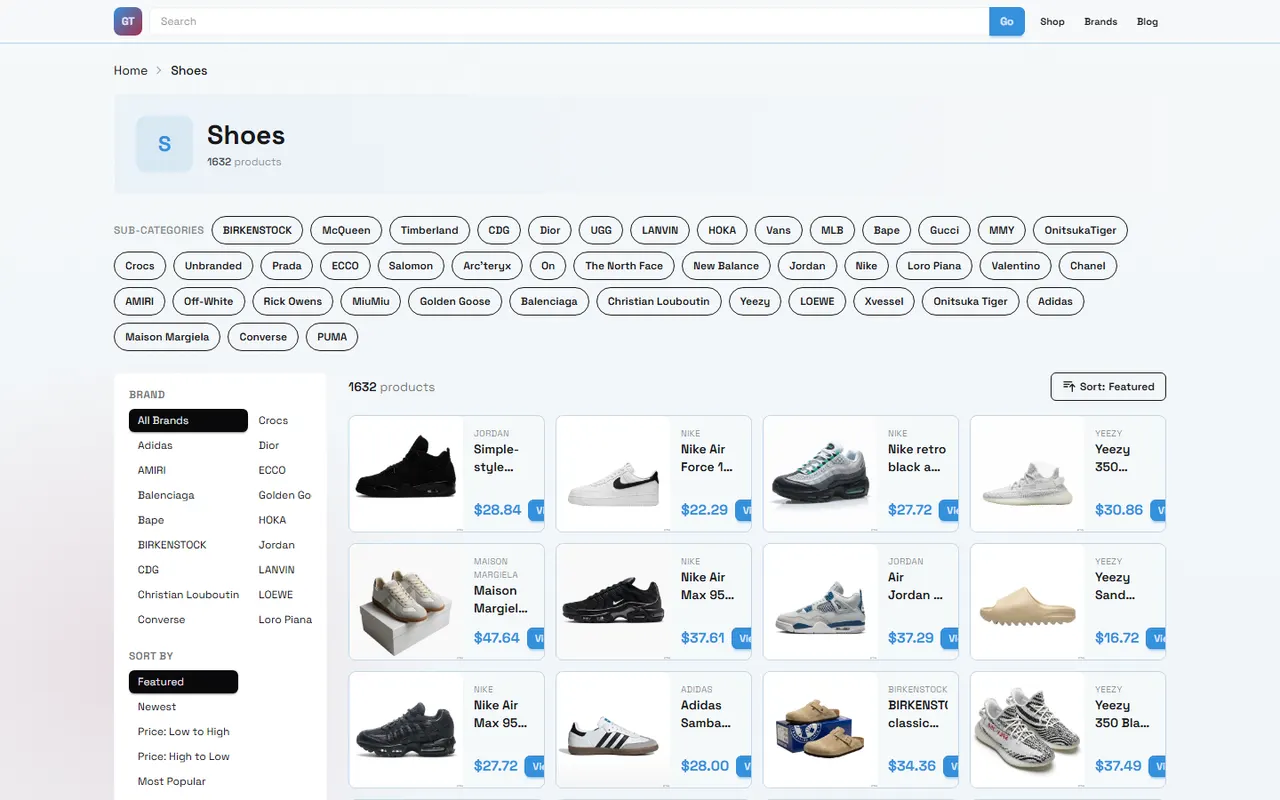
Task: Open the Brands menu item
Action: click(1100, 21)
